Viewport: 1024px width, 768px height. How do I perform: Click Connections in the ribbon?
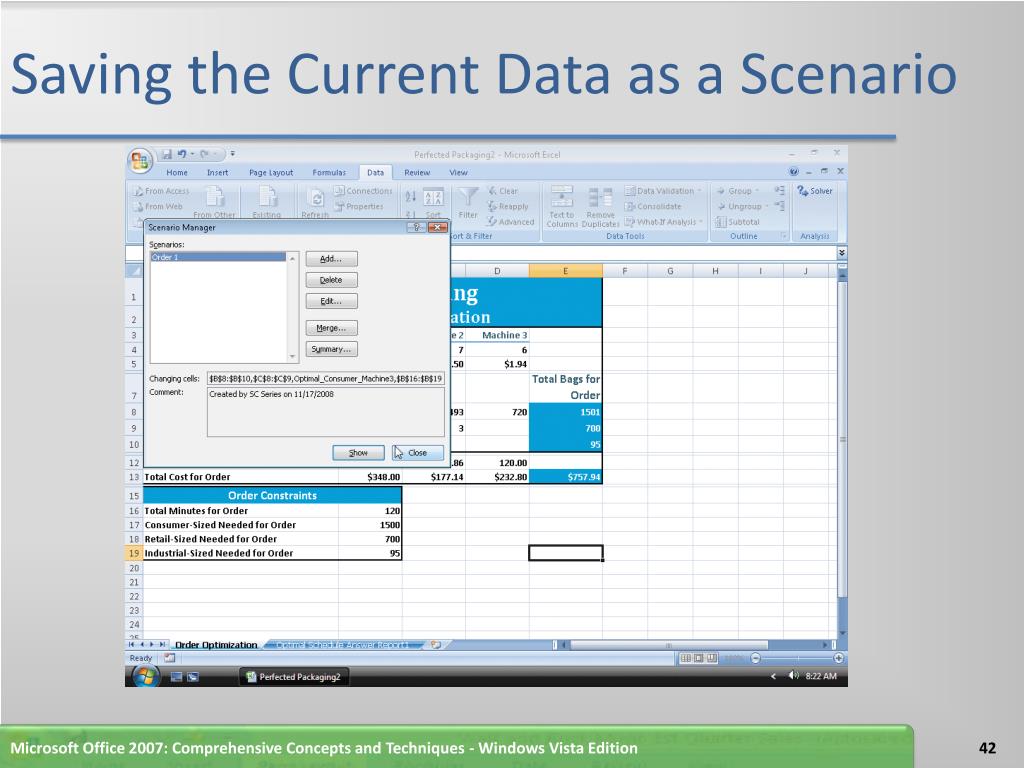[x=364, y=191]
